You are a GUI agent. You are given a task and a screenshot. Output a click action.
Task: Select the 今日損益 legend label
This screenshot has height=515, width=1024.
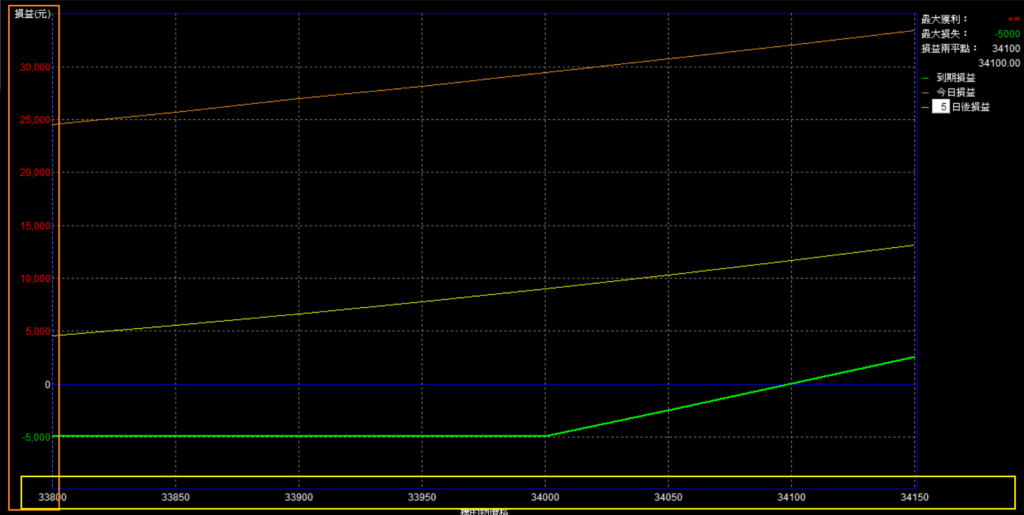point(956,92)
